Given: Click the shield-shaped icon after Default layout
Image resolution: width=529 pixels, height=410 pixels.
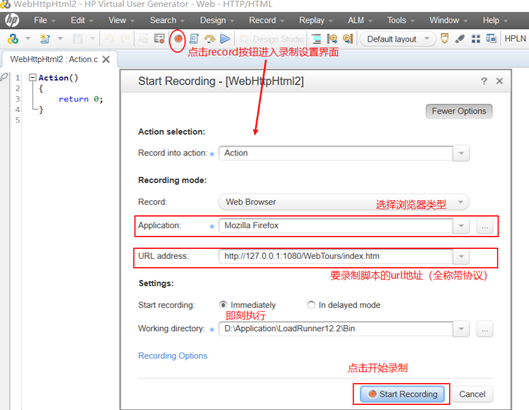Looking at the screenshot, I should [445, 39].
